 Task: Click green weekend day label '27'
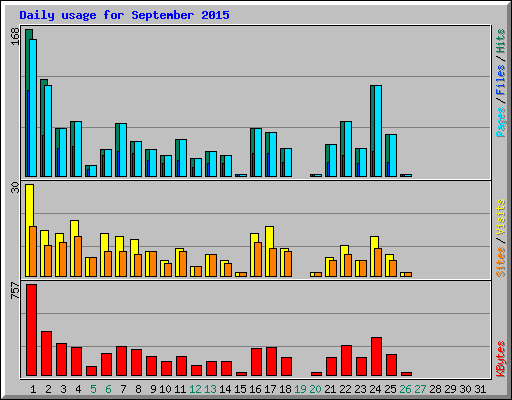tap(420, 389)
